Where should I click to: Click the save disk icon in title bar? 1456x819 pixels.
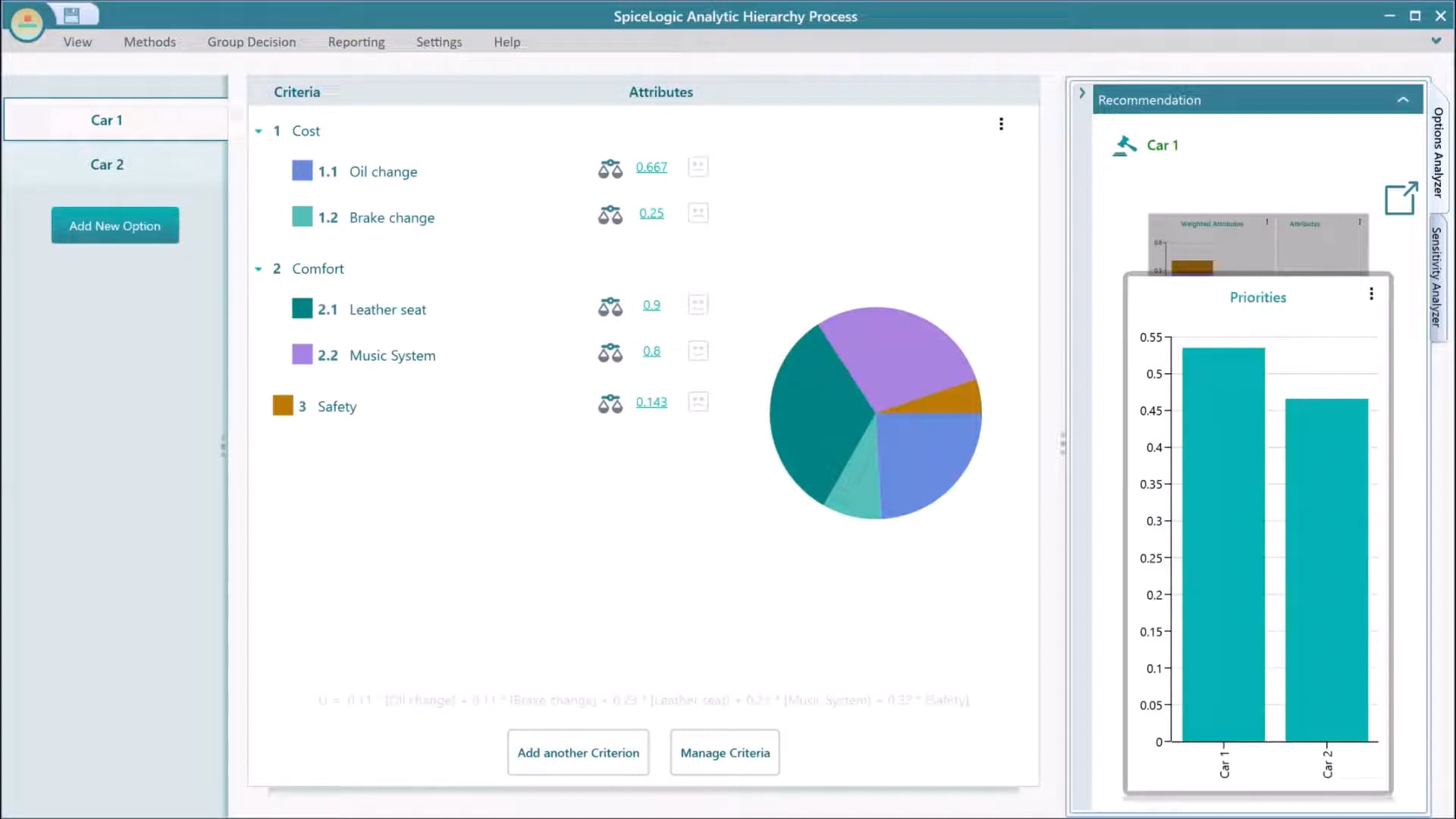71,14
